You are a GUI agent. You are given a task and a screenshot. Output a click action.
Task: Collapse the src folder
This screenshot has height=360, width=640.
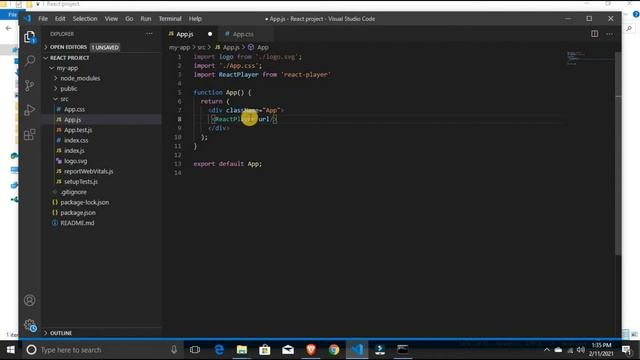(x=64, y=99)
